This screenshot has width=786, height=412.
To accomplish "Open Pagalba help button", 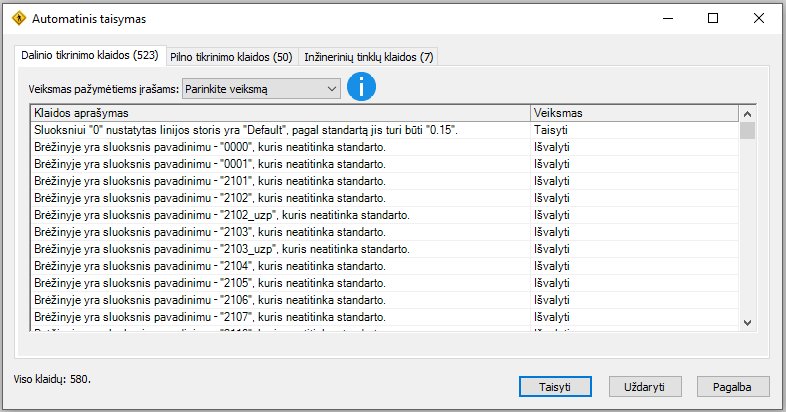I will tap(732, 387).
